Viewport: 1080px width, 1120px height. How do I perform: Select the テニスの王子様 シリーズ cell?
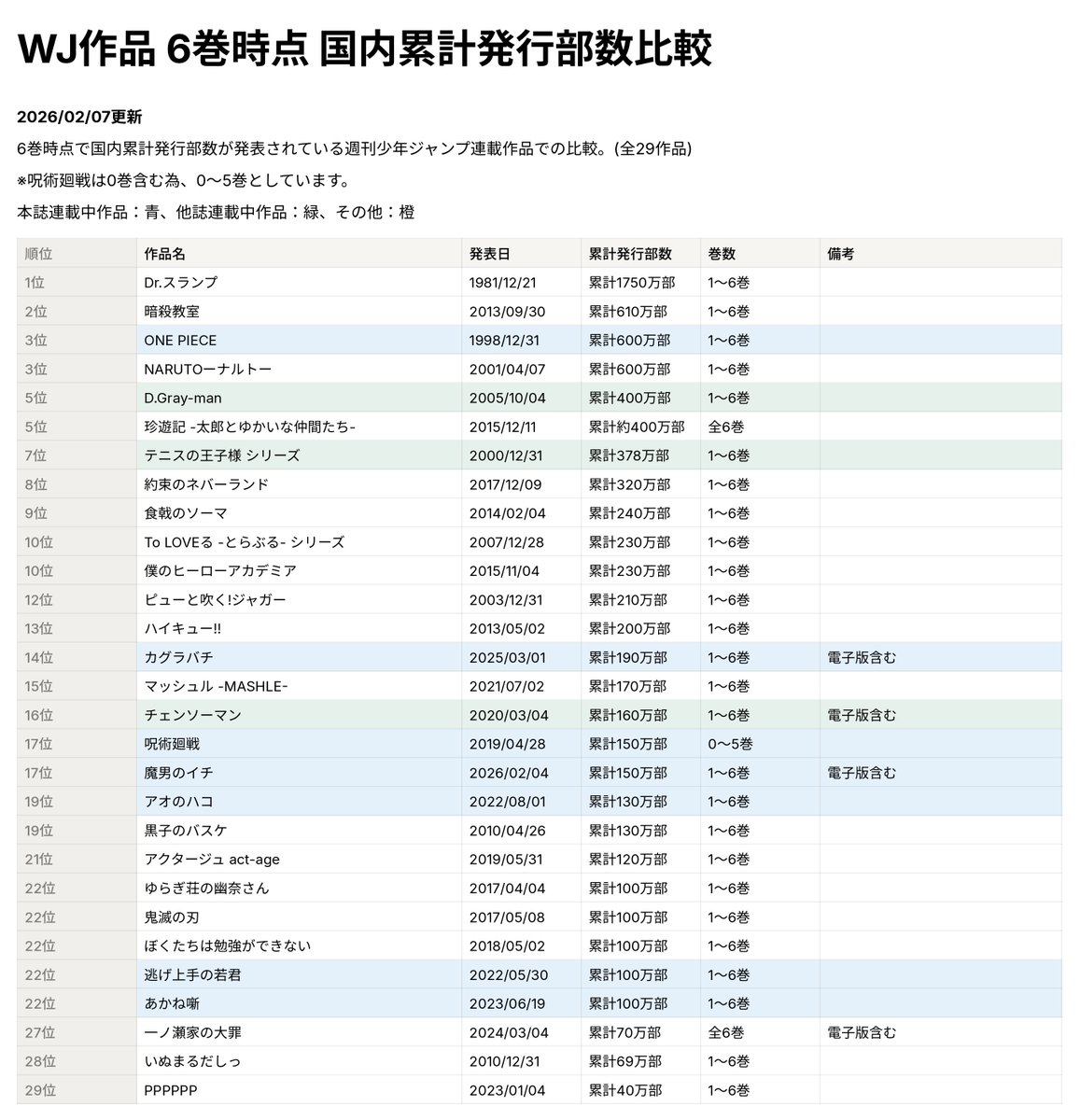(299, 456)
